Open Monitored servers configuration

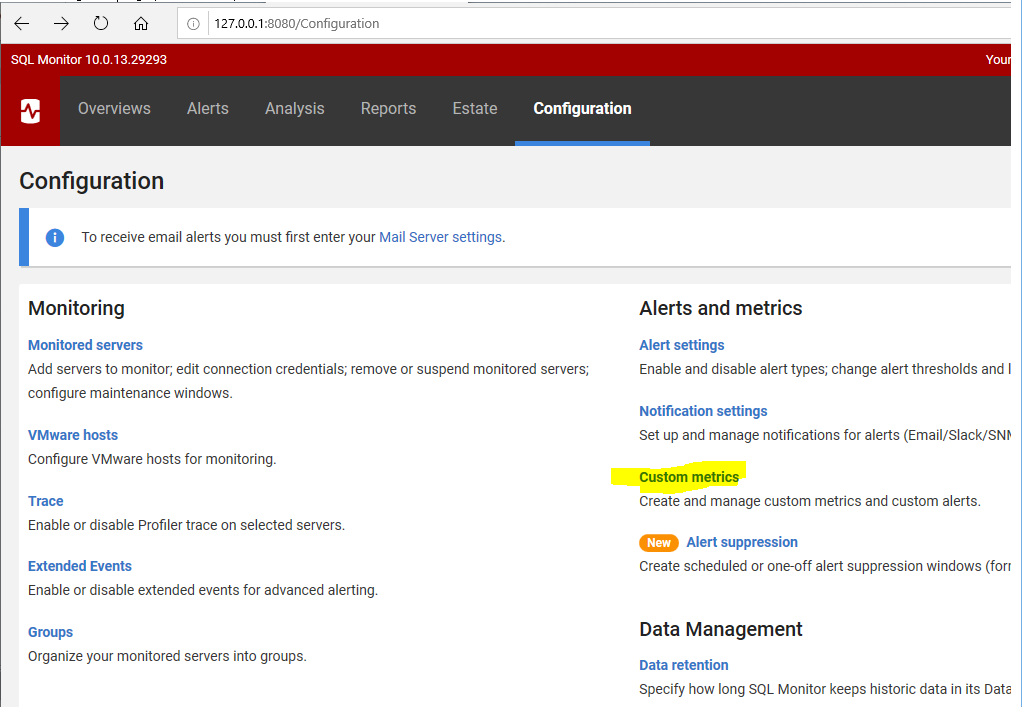coord(85,344)
